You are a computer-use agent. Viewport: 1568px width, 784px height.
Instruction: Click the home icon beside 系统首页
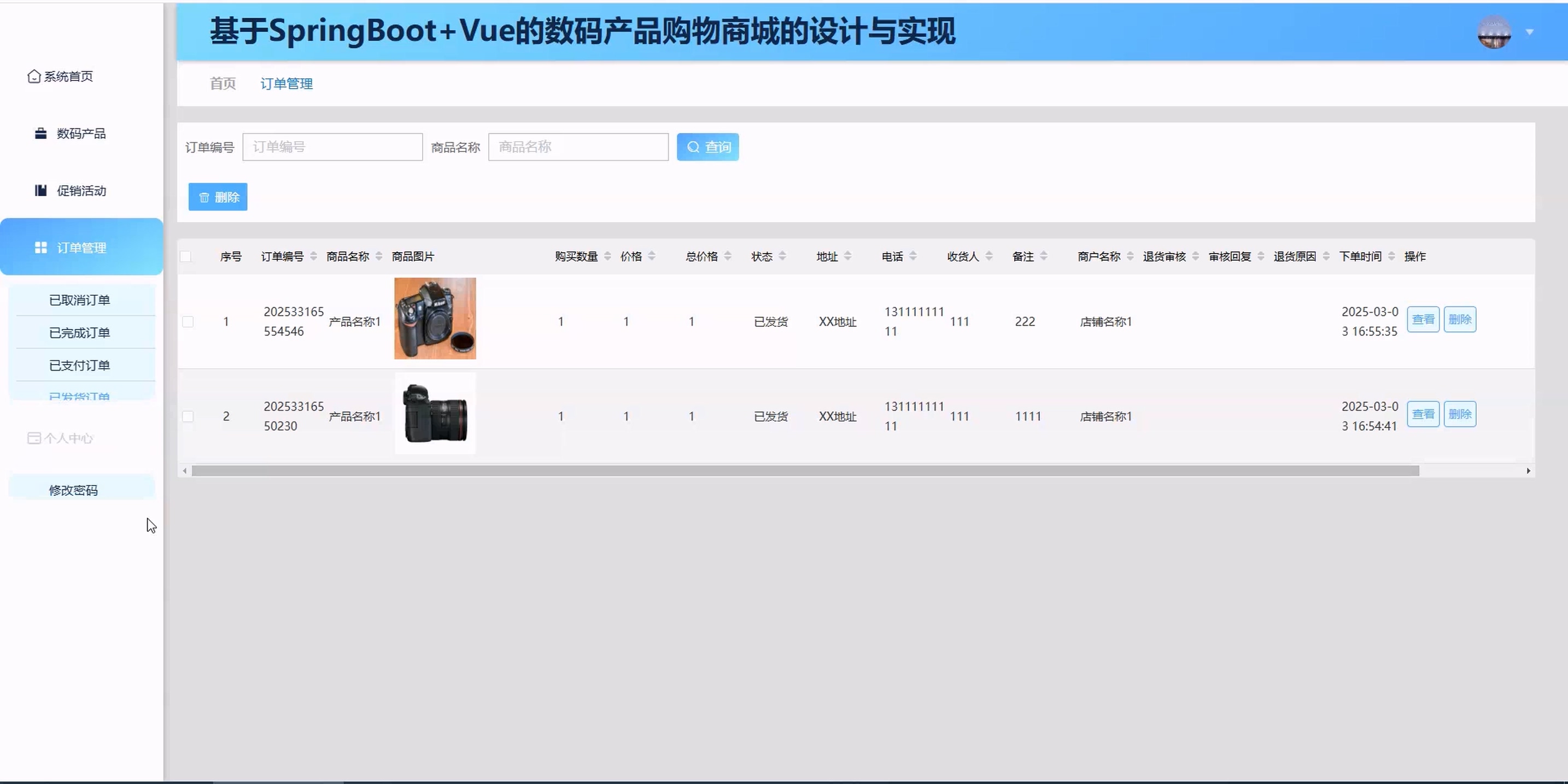pyautogui.click(x=34, y=76)
